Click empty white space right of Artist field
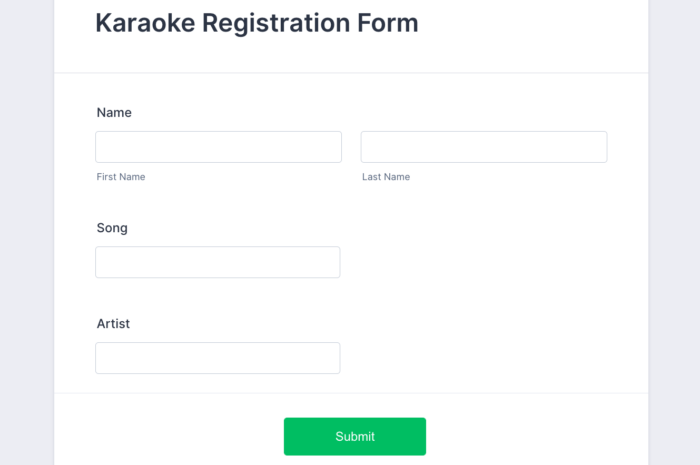Screen dimensions: 700x465 pos(480,358)
